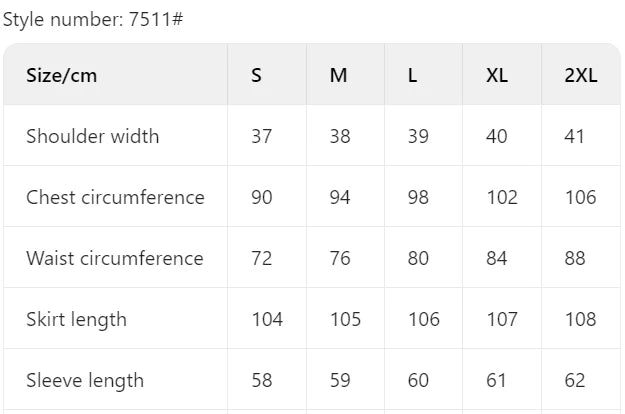
Task: Select the Skirt length row label
Action: pyautogui.click(x=76, y=319)
